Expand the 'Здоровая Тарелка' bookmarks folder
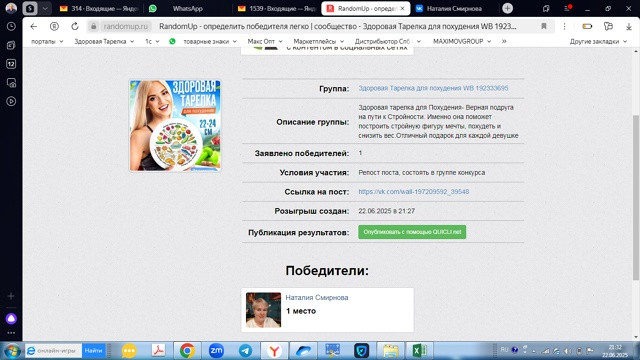This screenshot has width=640, height=360. point(104,41)
